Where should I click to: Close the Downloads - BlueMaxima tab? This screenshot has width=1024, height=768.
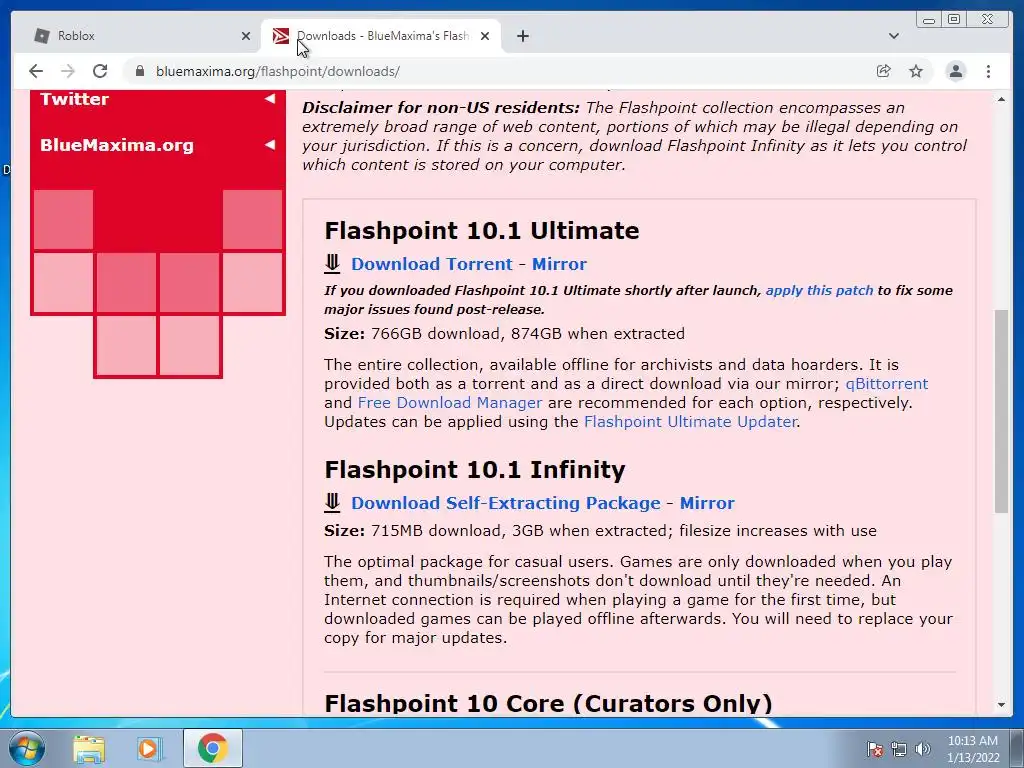pos(485,36)
